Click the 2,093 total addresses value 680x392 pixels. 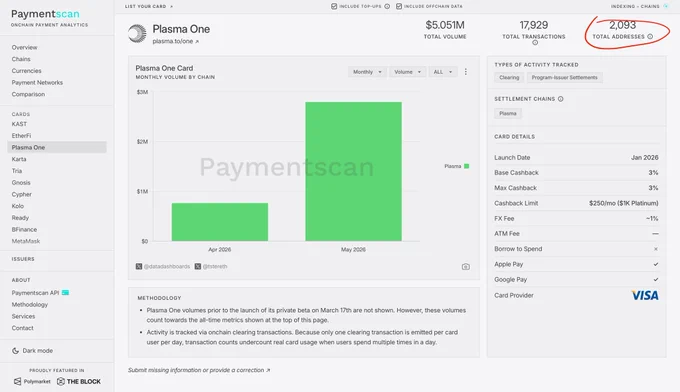click(x=623, y=25)
